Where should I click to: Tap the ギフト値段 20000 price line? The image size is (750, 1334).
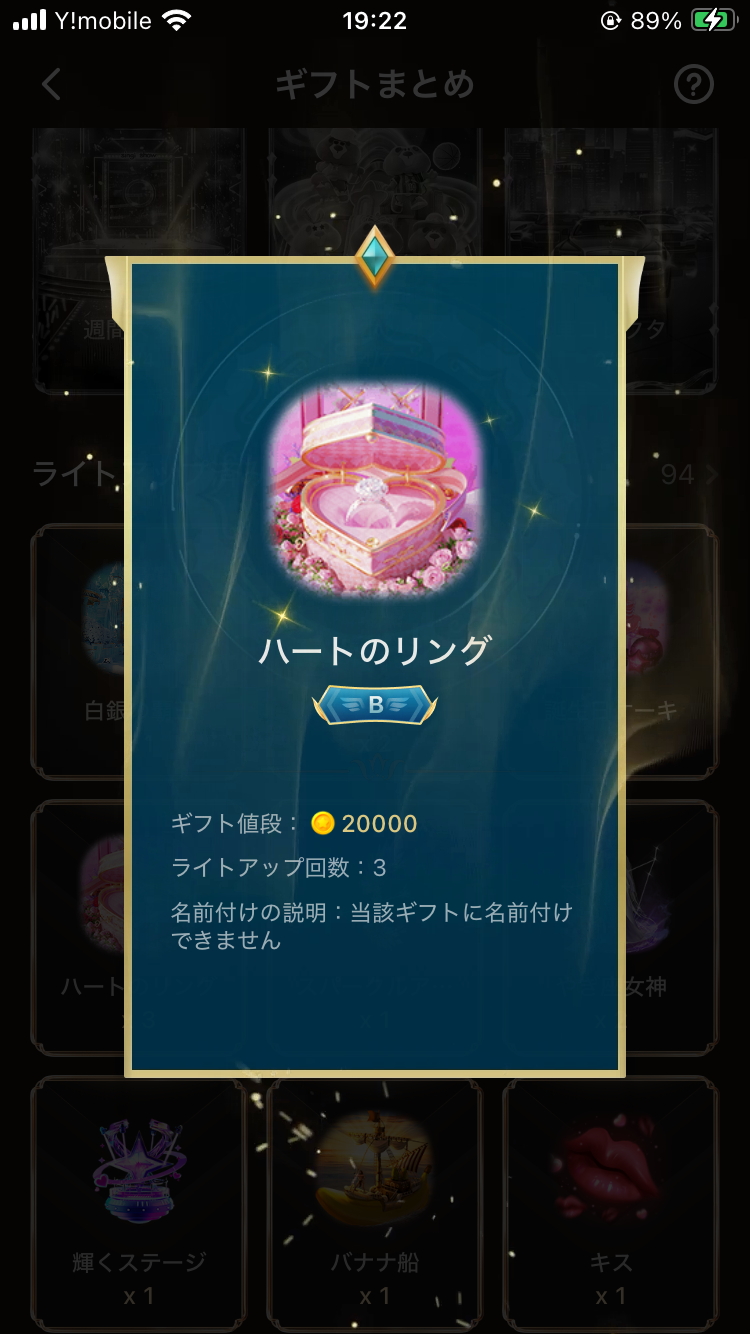(x=295, y=823)
